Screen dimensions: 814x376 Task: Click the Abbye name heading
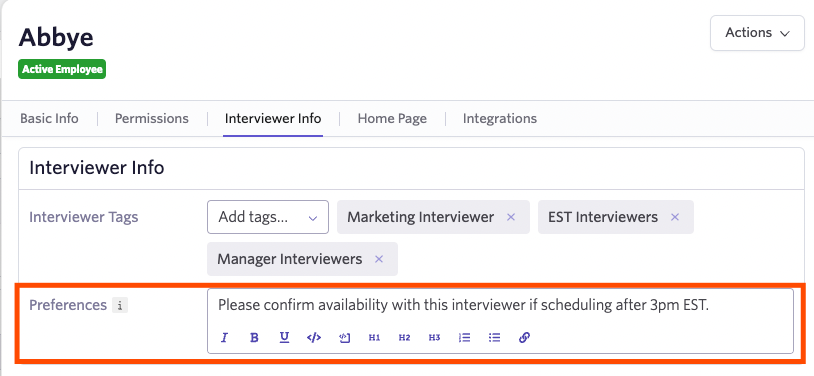tap(56, 37)
